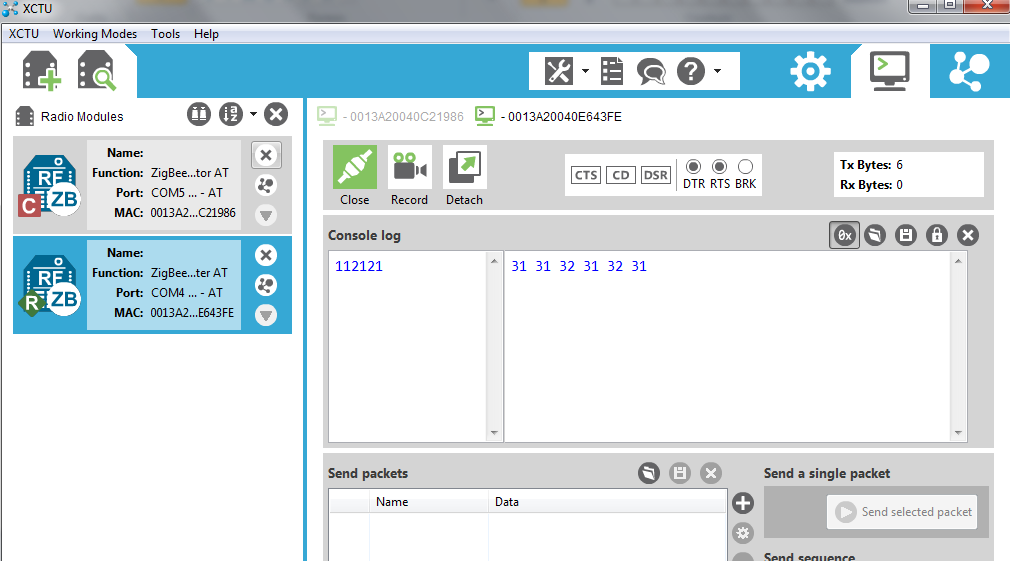The image size is (1010, 561).
Task: Clear the Send packets list
Action: 710,473
